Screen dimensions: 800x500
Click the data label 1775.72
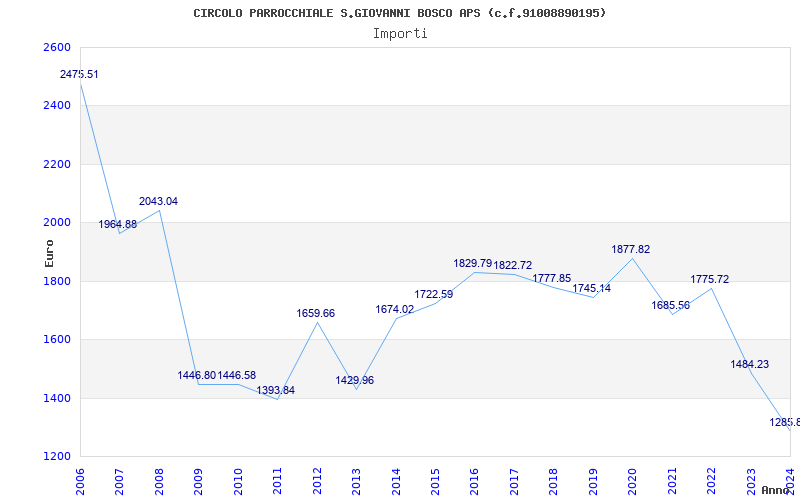[710, 280]
